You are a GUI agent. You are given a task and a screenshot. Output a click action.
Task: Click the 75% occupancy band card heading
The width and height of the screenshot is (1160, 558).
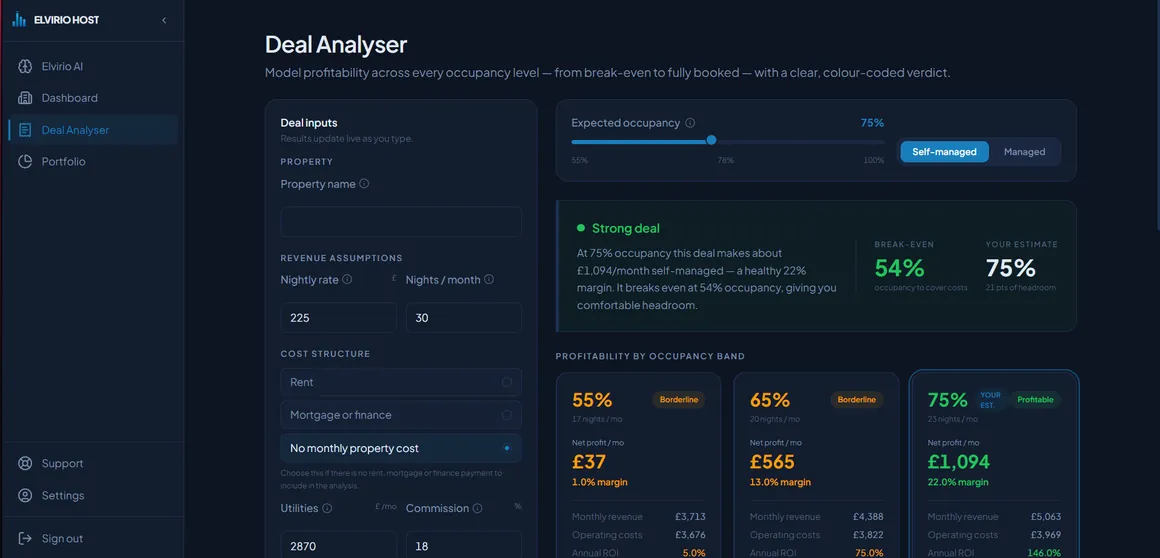pyautogui.click(x=947, y=400)
